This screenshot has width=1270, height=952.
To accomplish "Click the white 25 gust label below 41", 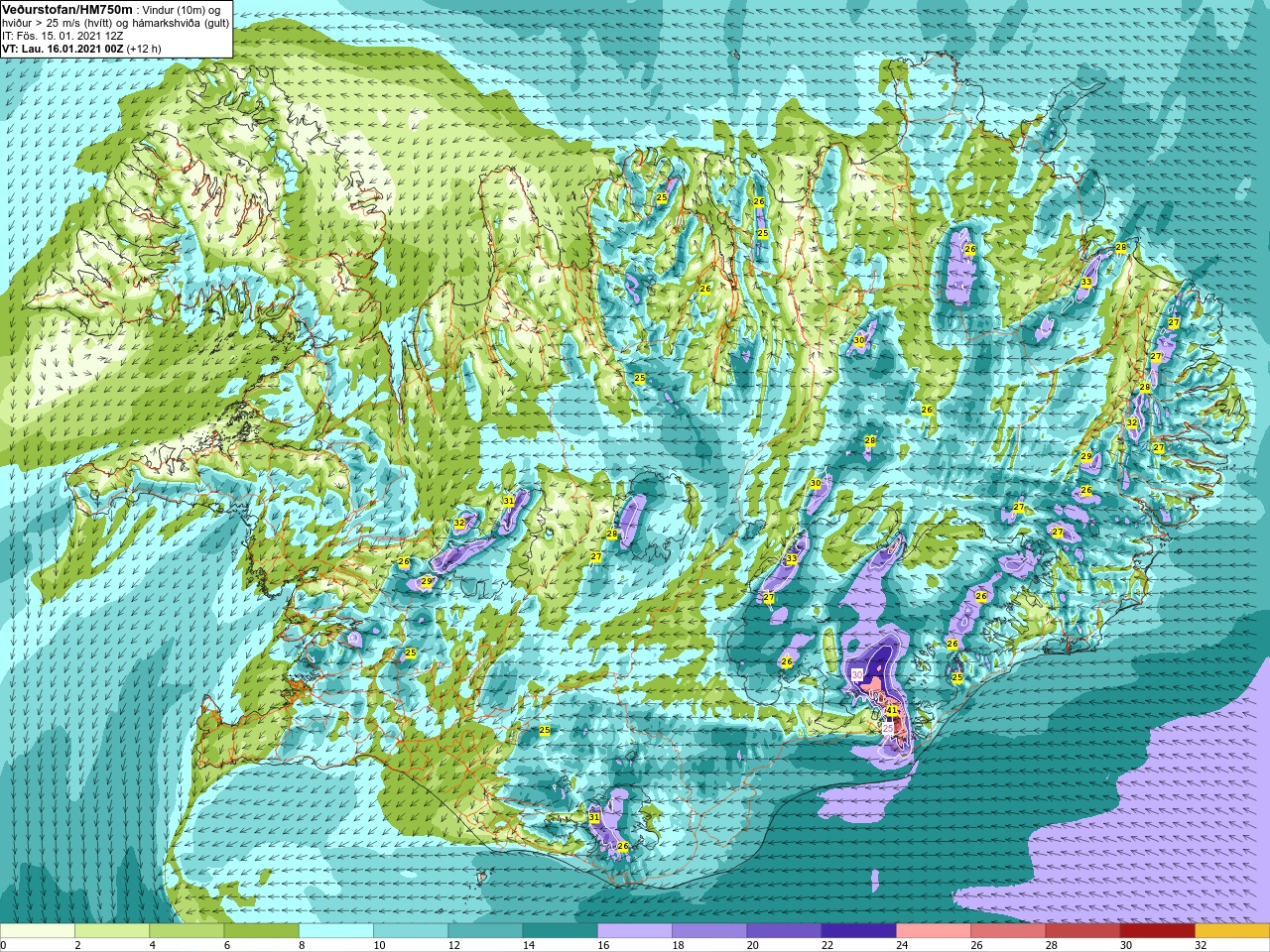I will click(888, 727).
